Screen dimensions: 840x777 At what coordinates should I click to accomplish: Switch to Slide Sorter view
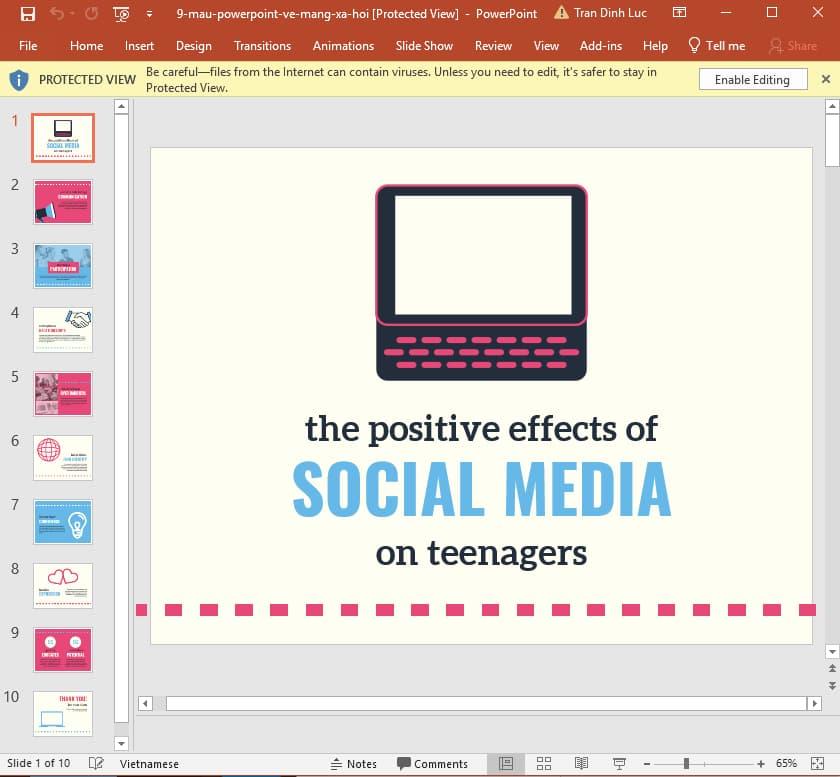(x=544, y=763)
